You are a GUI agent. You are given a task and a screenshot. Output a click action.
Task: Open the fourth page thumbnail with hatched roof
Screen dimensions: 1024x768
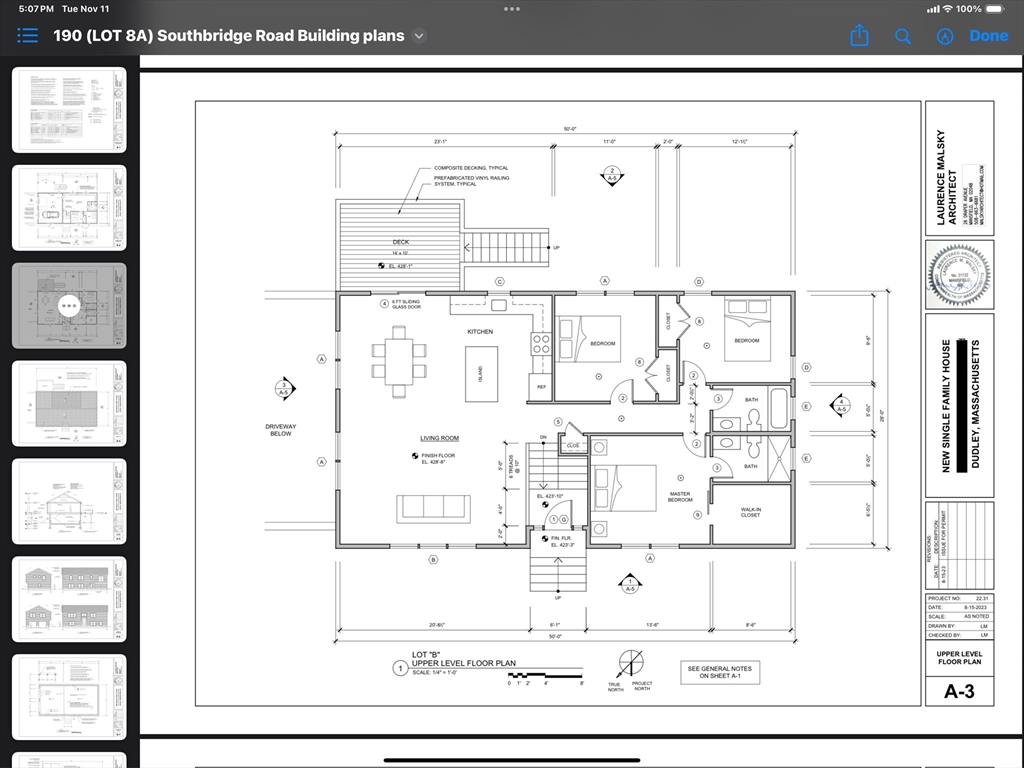(69, 403)
